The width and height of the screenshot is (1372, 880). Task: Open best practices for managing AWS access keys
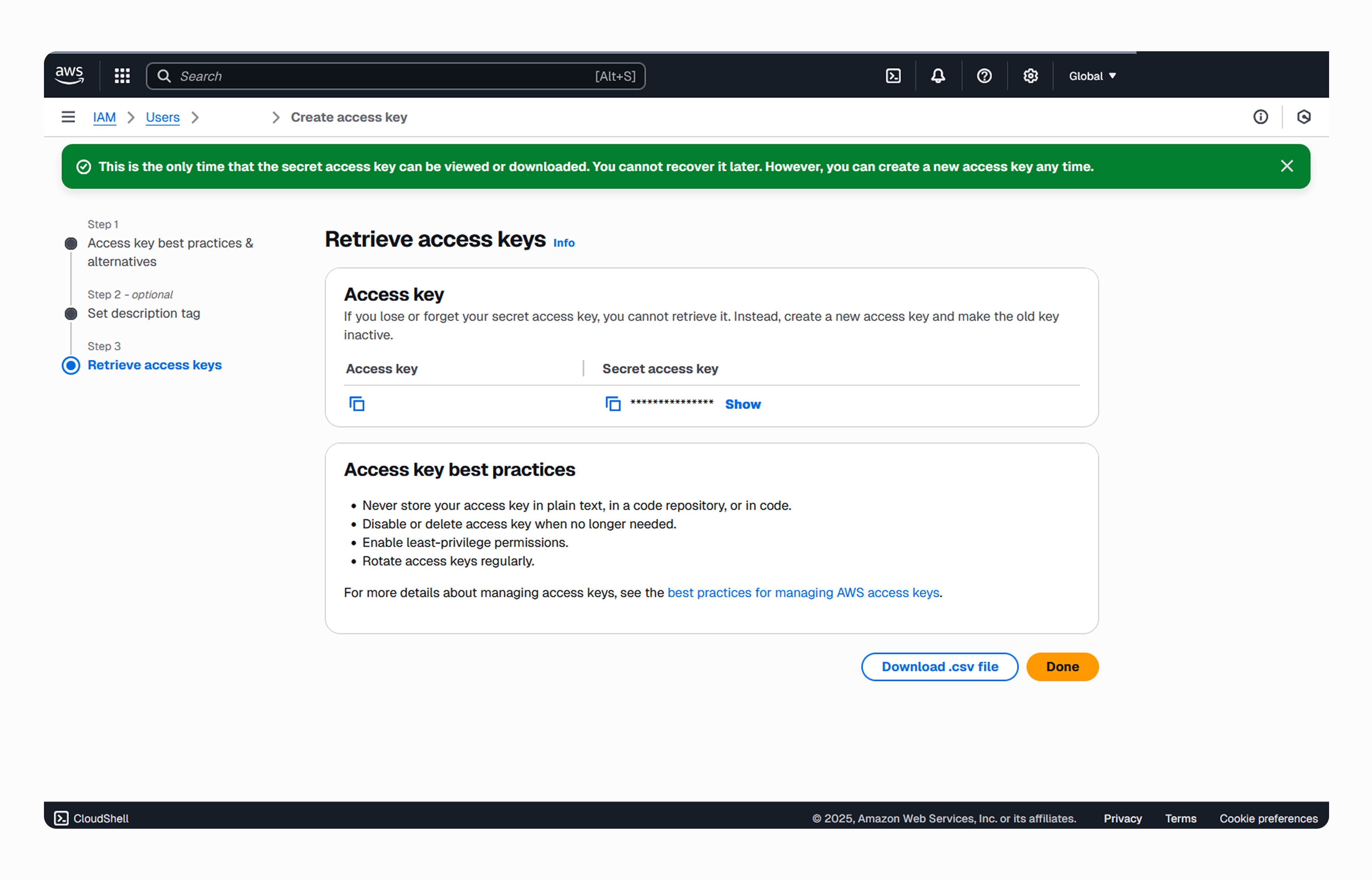point(803,593)
